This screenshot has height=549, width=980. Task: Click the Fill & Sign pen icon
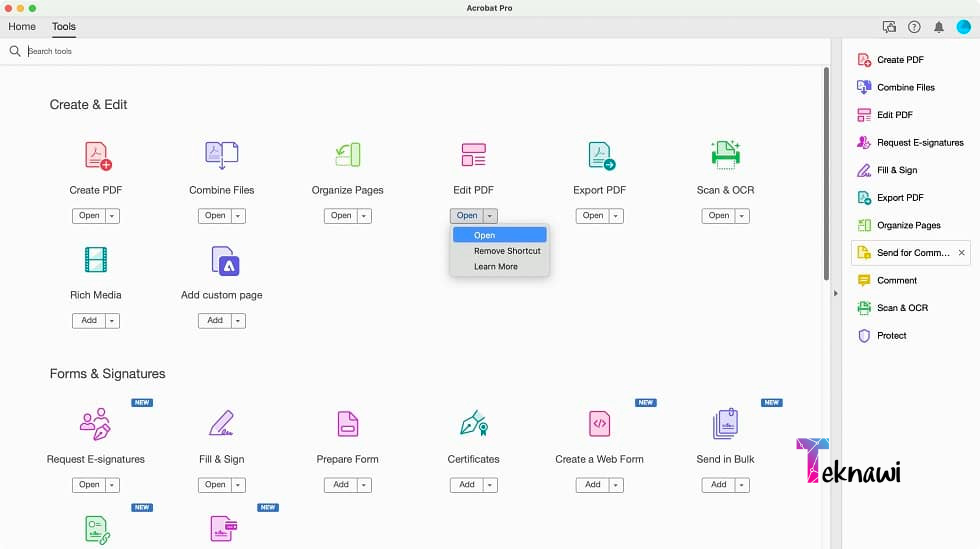221,423
